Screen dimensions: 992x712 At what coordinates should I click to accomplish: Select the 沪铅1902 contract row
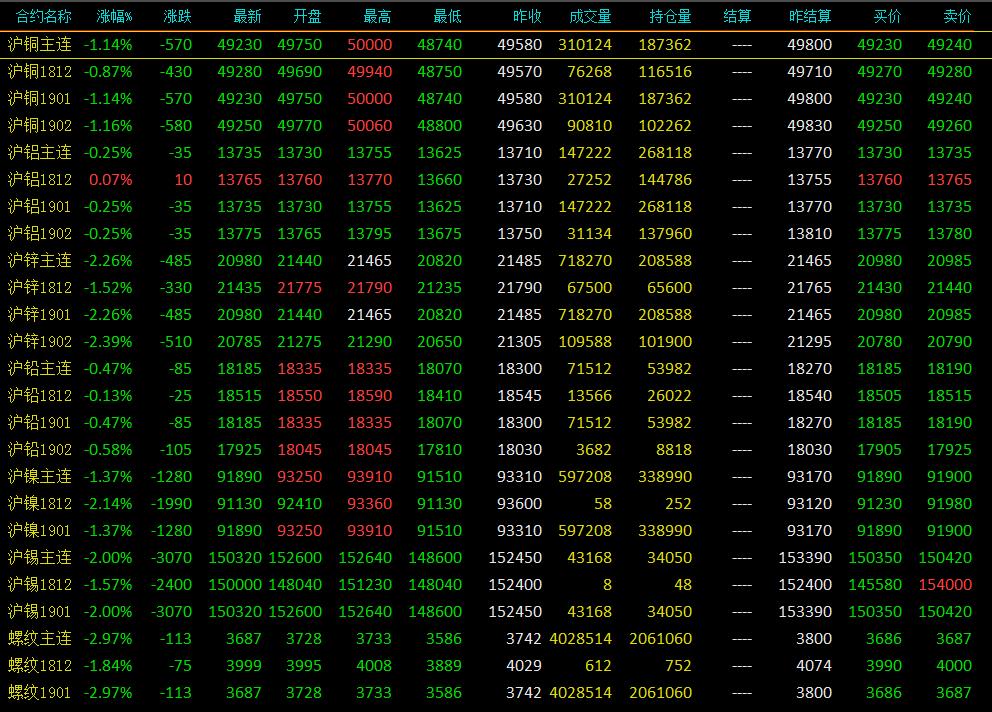(496, 450)
